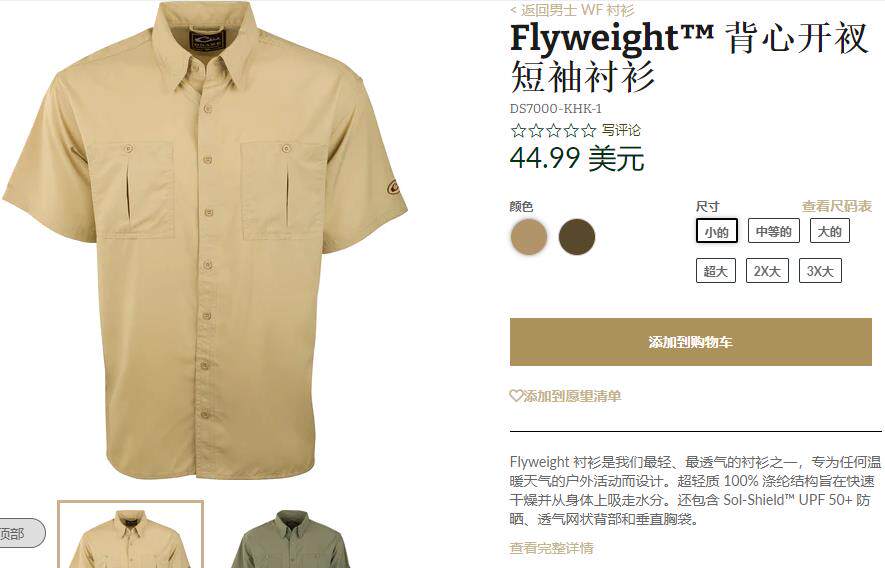Select size 小的

pyautogui.click(x=716, y=231)
